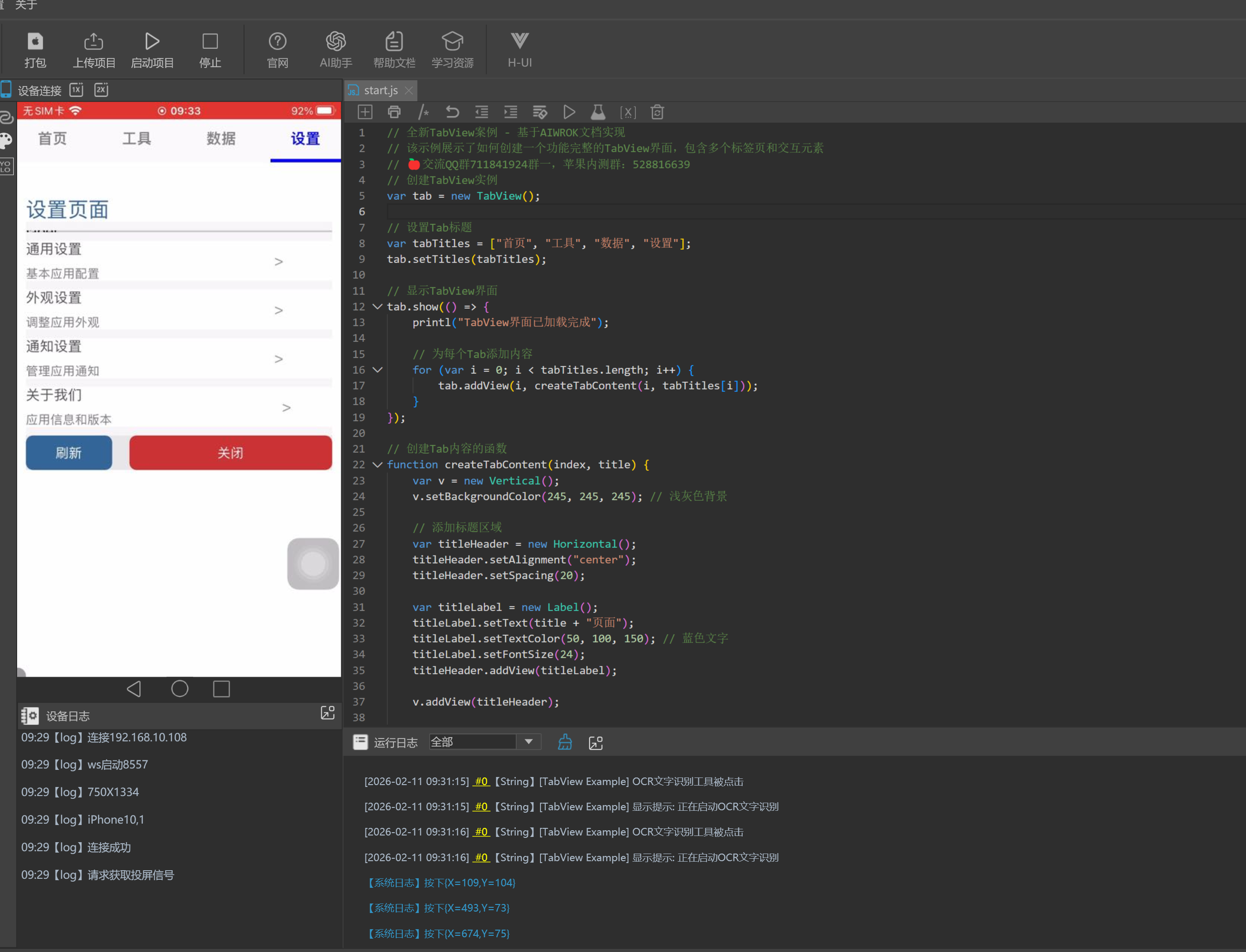Toggle 1X device screen scale
The height and width of the screenshot is (952, 1246).
pos(76,89)
